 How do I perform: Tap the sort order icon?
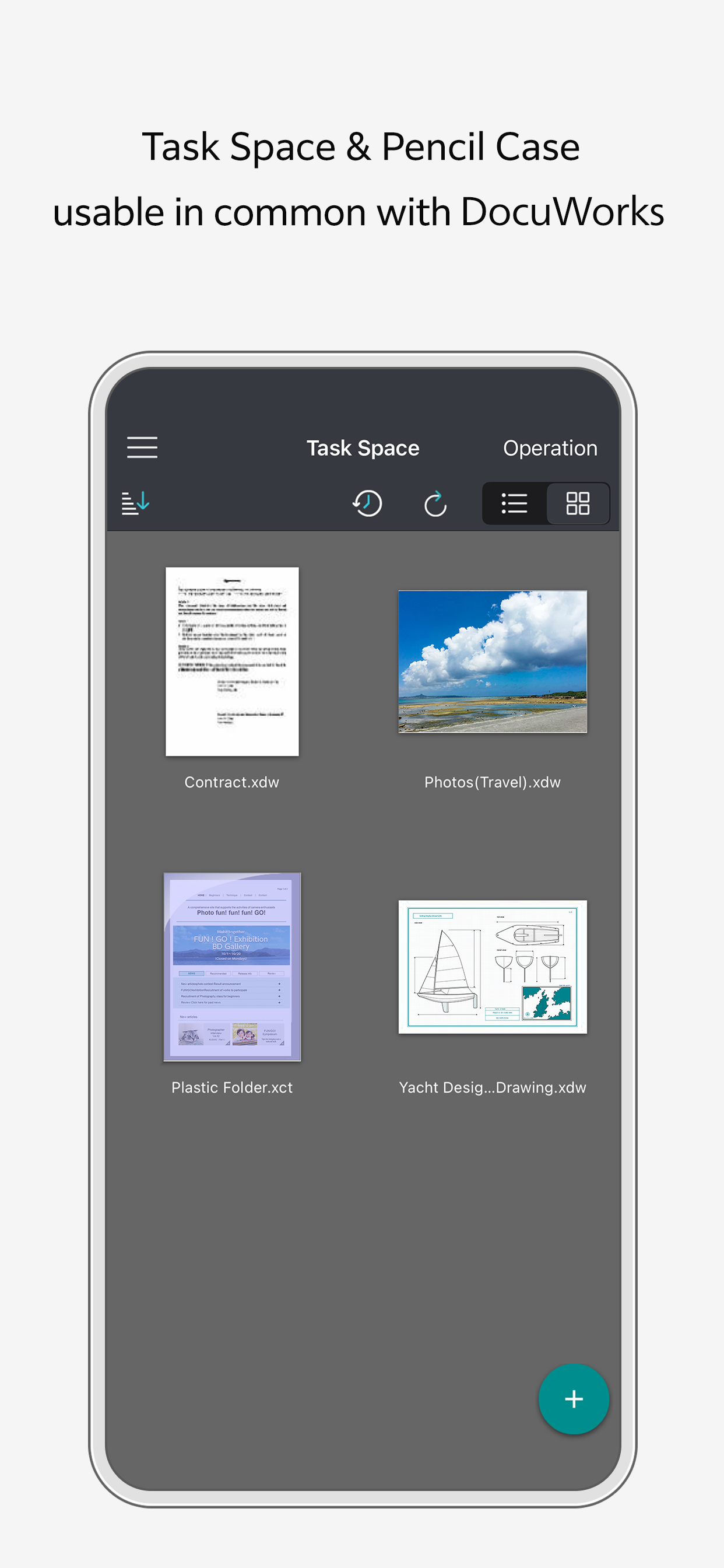(135, 503)
